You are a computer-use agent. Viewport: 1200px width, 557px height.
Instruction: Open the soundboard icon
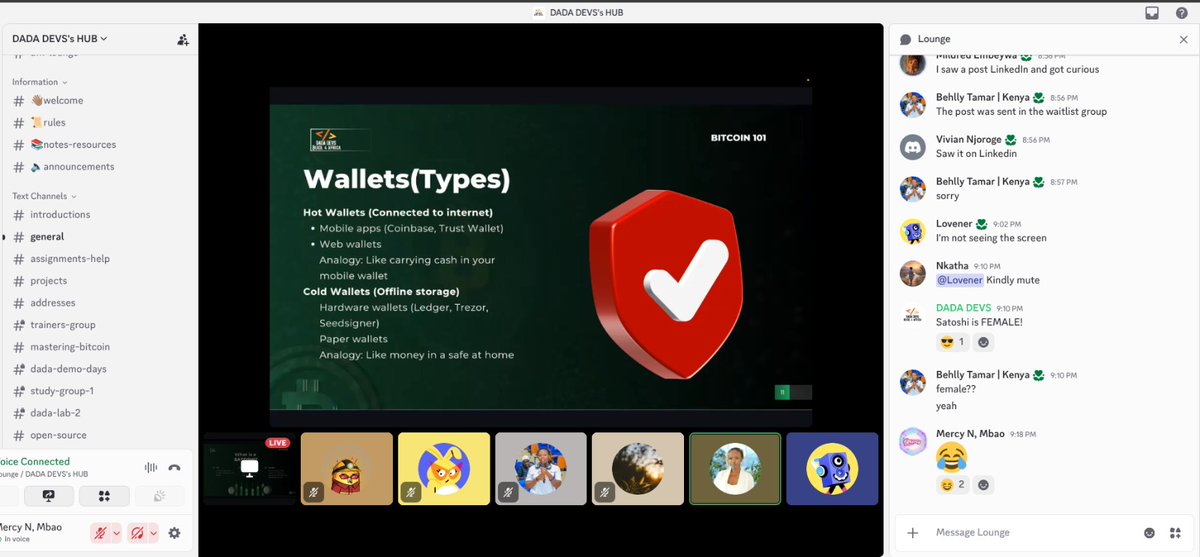point(158,496)
